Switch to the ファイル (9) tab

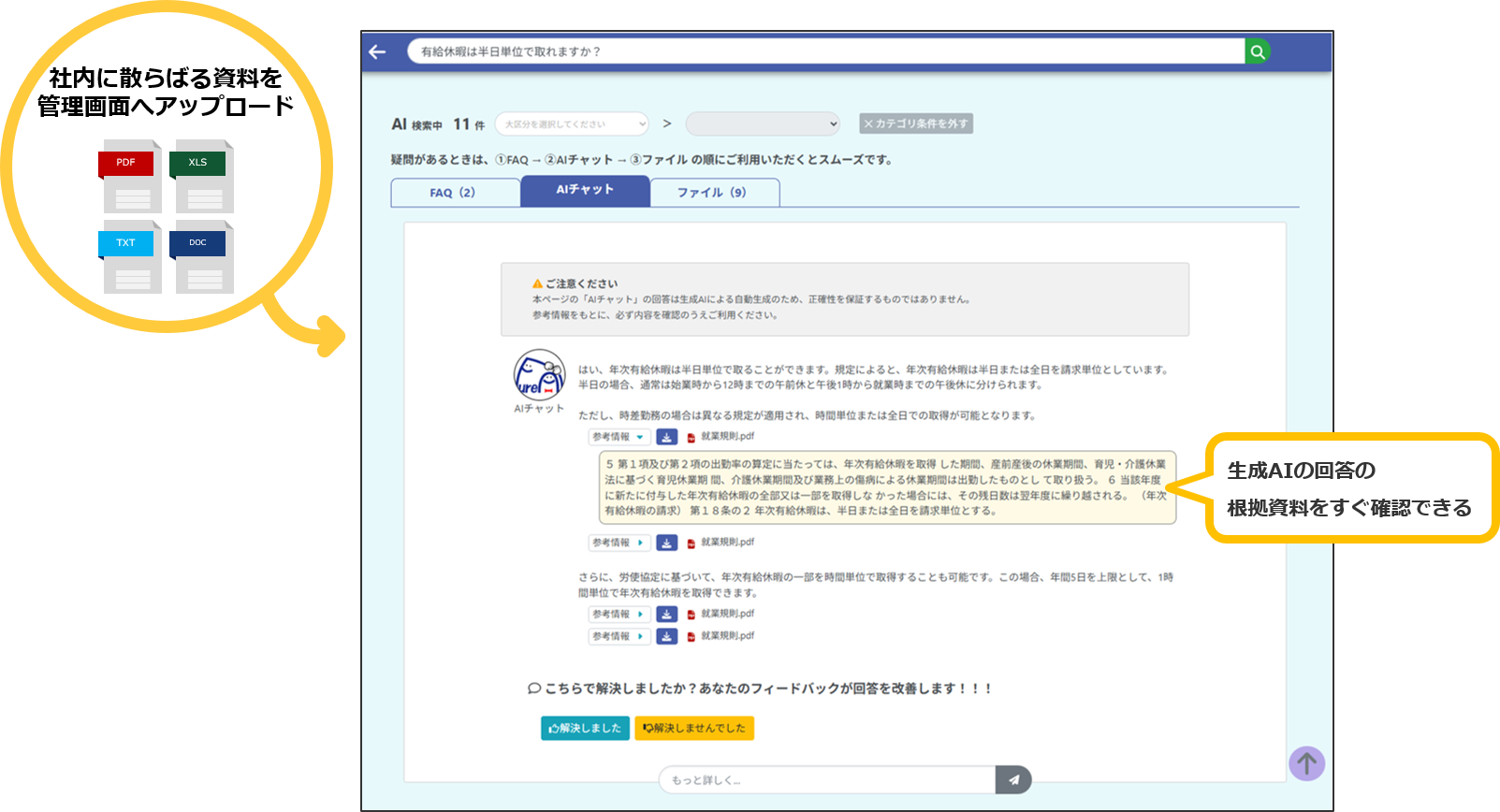[x=712, y=193]
